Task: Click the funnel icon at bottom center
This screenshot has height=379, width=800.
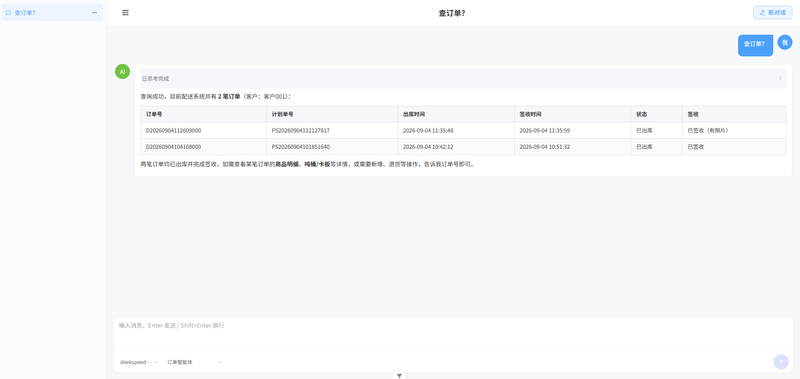Action: tap(399, 375)
